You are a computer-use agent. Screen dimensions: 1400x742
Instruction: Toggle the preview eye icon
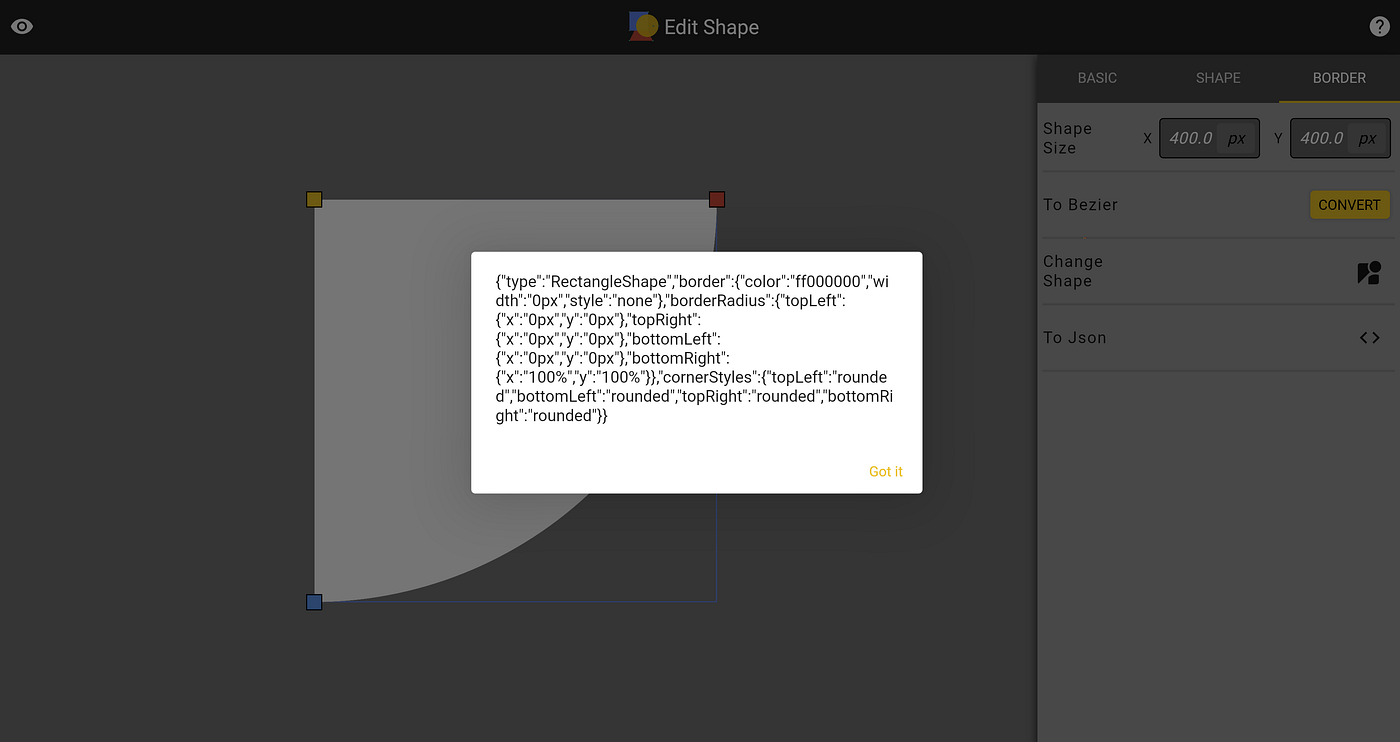pyautogui.click(x=22, y=26)
